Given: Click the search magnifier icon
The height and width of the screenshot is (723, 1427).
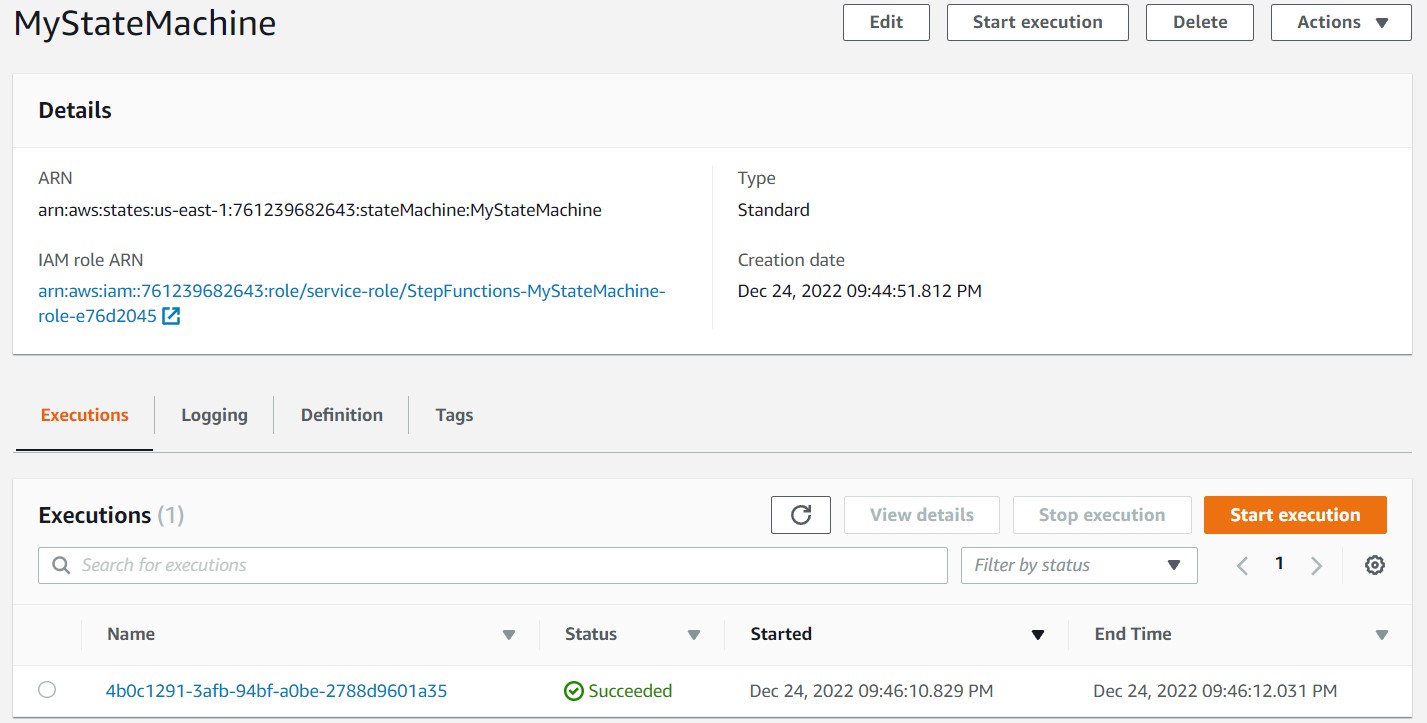Looking at the screenshot, I should click(x=61, y=565).
